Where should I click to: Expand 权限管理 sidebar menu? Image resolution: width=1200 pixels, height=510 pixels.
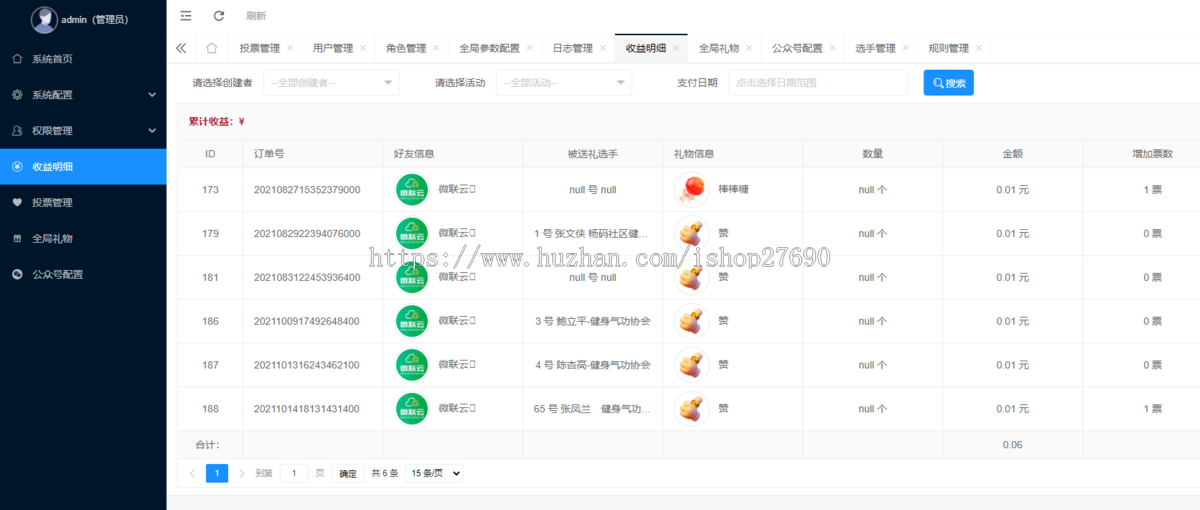83,131
